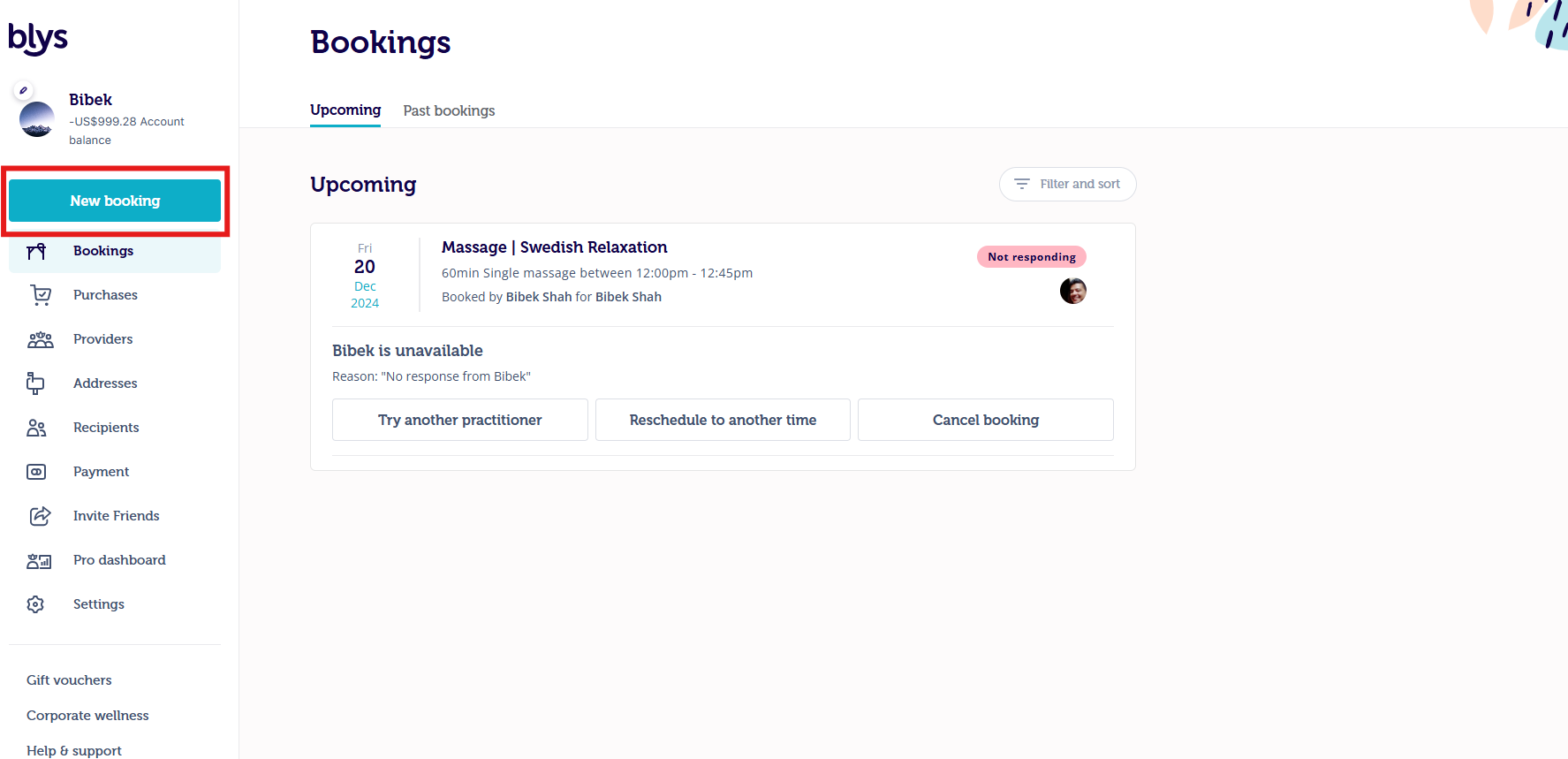Open Help & support link
Screen dimensions: 1568x759
coord(74,750)
